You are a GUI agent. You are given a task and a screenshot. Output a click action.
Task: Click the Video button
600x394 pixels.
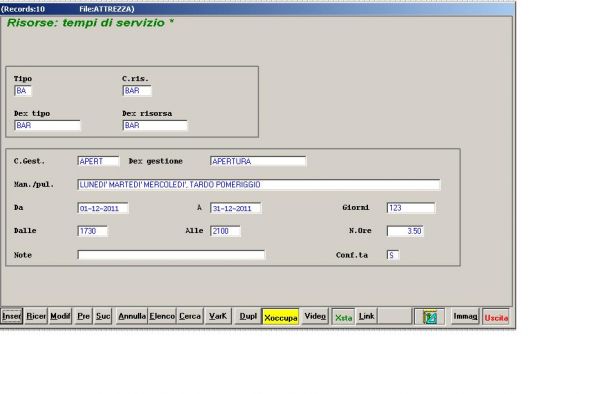(x=315, y=316)
